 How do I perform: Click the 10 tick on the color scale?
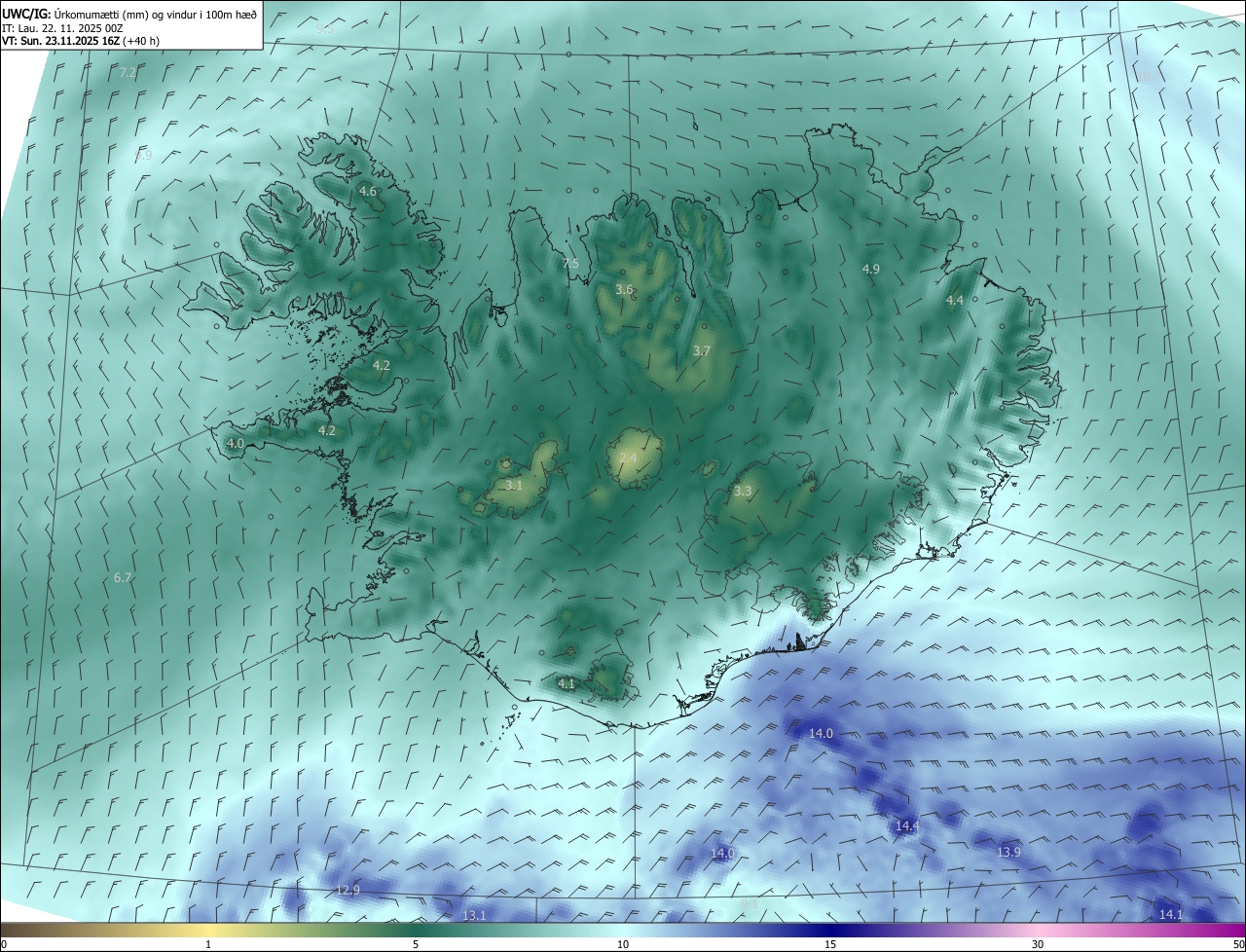click(623, 944)
